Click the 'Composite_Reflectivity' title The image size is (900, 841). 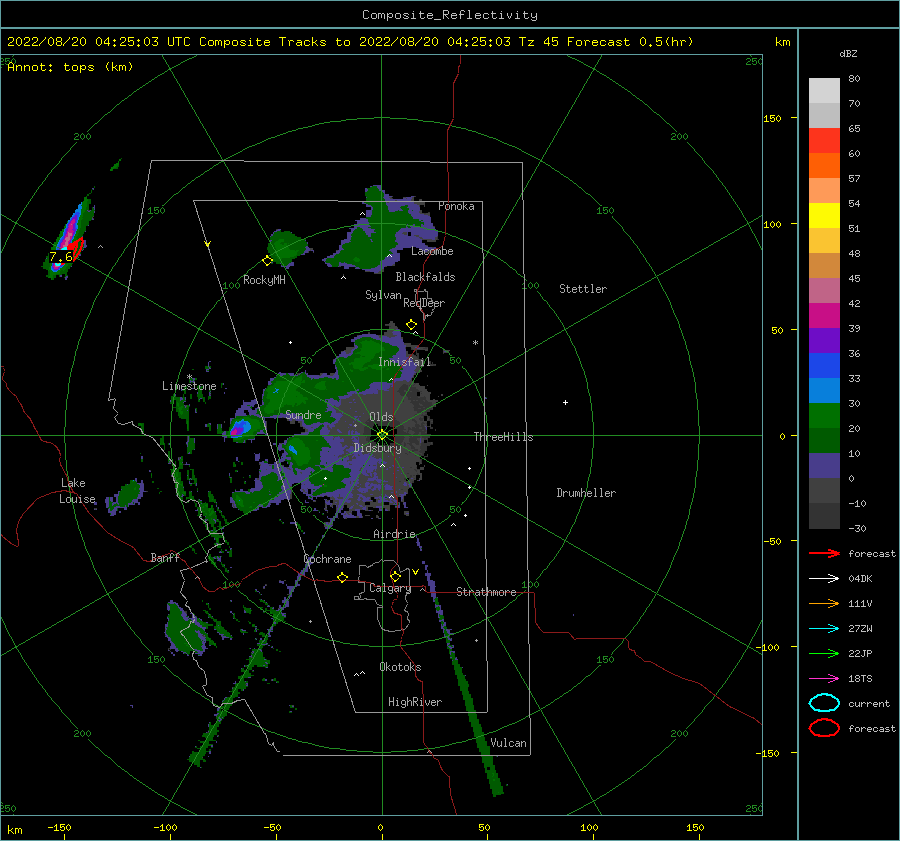pyautogui.click(x=450, y=15)
